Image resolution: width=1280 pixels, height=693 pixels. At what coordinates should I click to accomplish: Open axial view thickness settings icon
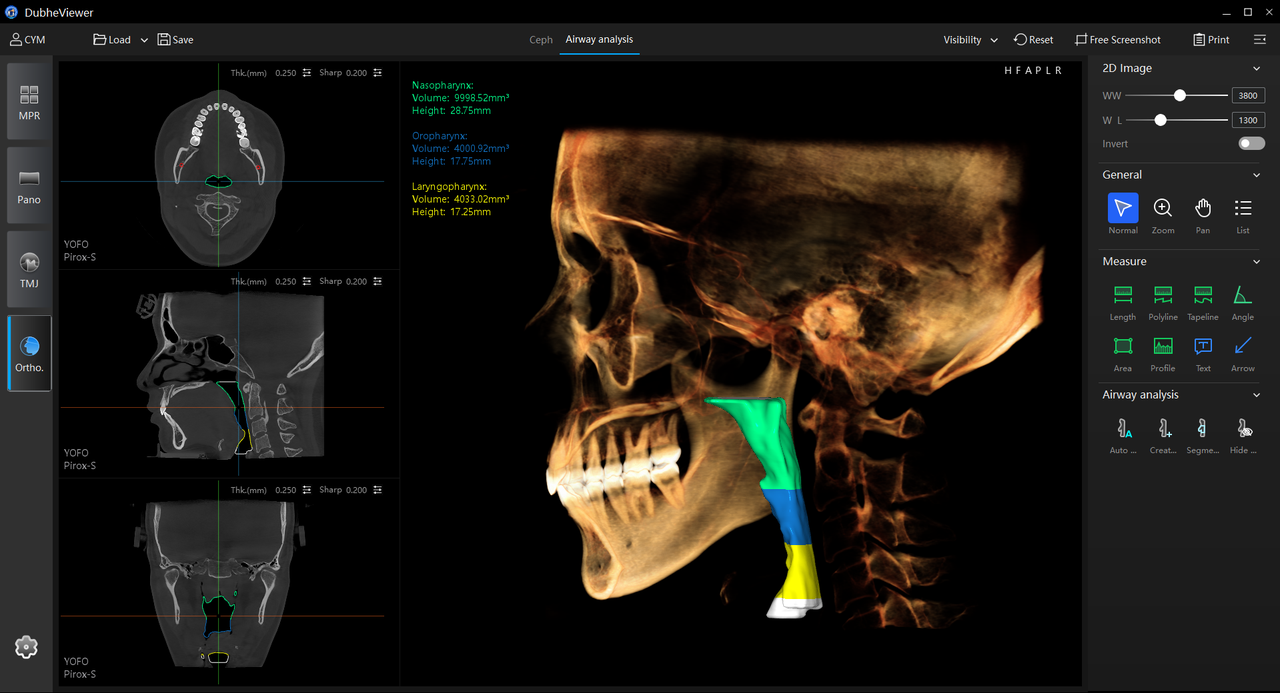307,73
